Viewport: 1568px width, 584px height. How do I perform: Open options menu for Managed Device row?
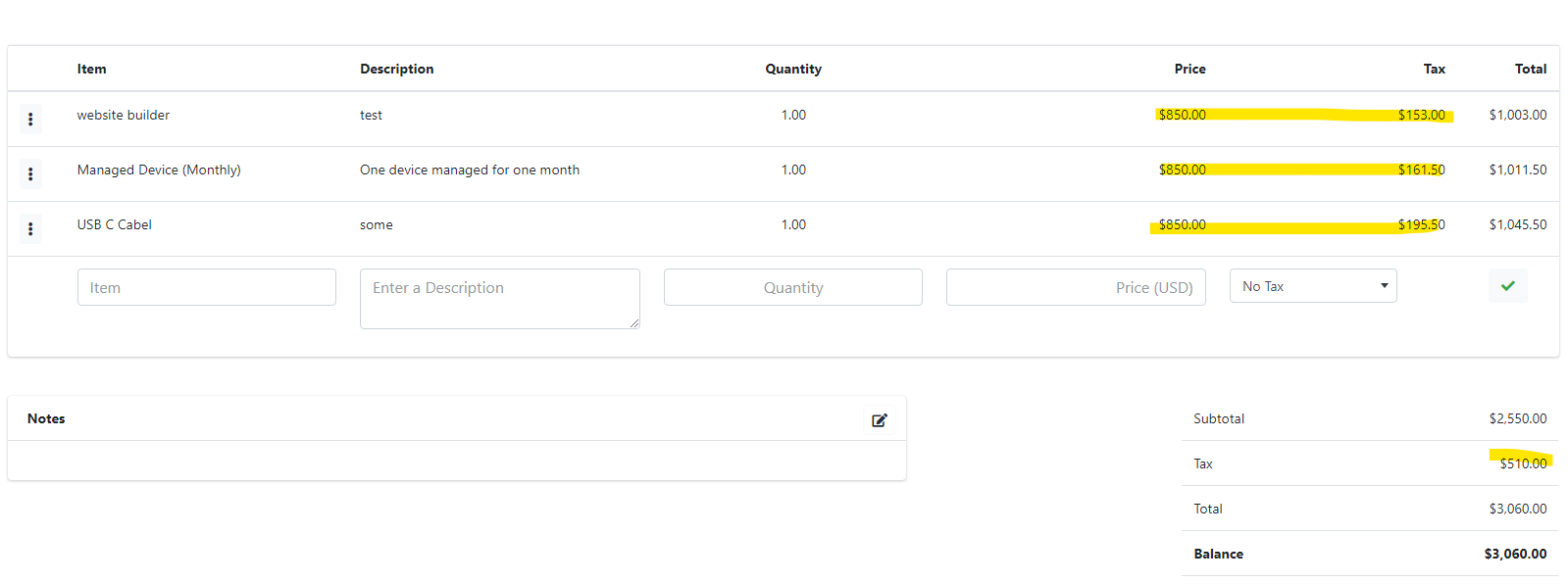point(30,173)
